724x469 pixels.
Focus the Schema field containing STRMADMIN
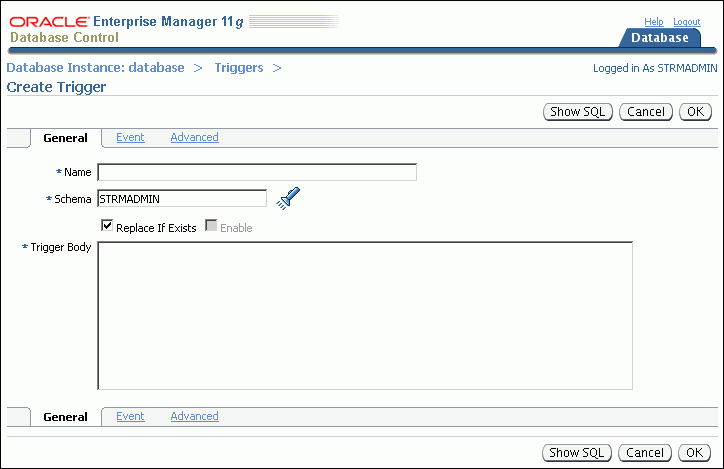point(182,198)
